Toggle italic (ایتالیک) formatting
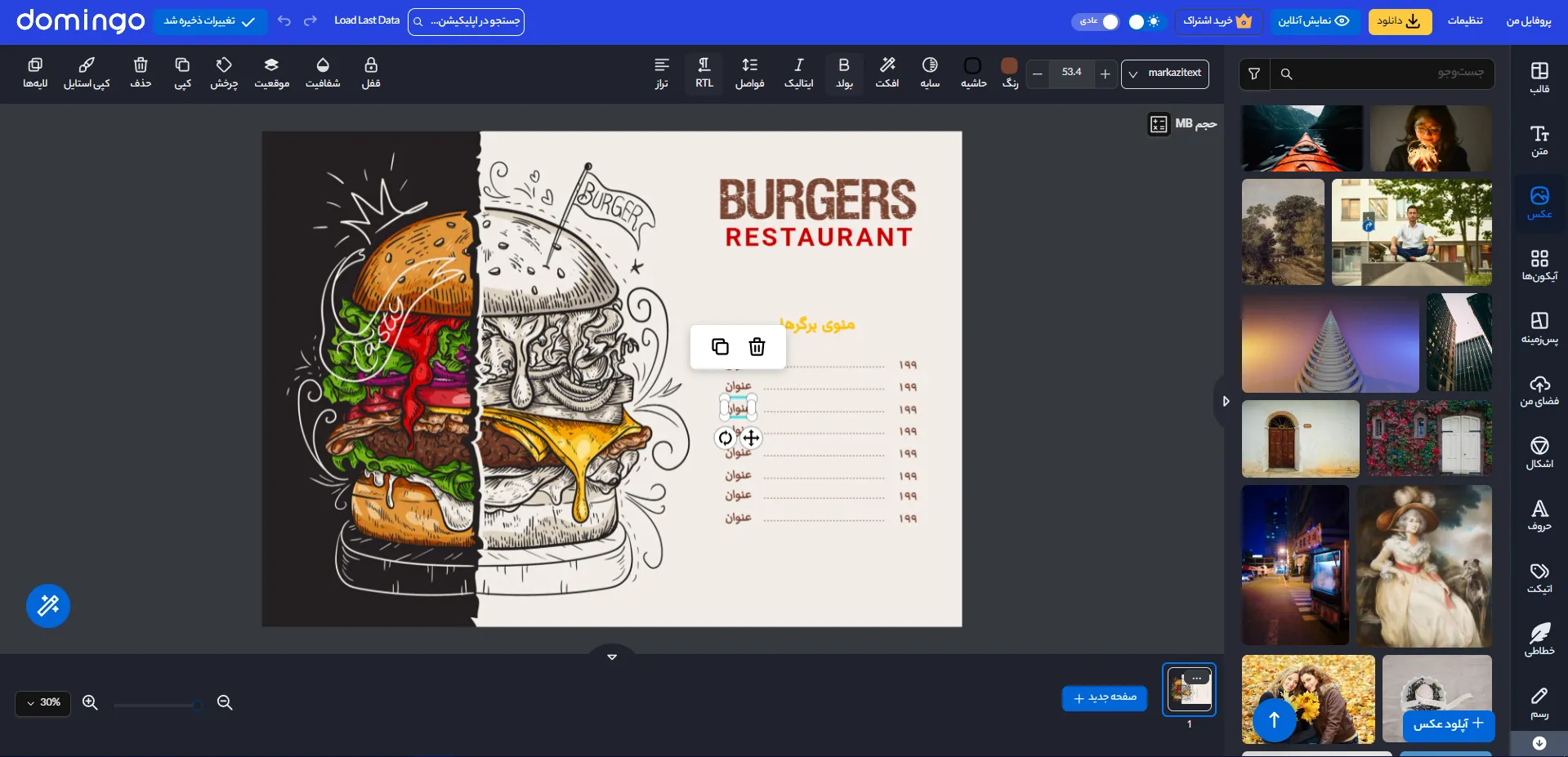Screen dimensions: 1568x757 click(799, 73)
